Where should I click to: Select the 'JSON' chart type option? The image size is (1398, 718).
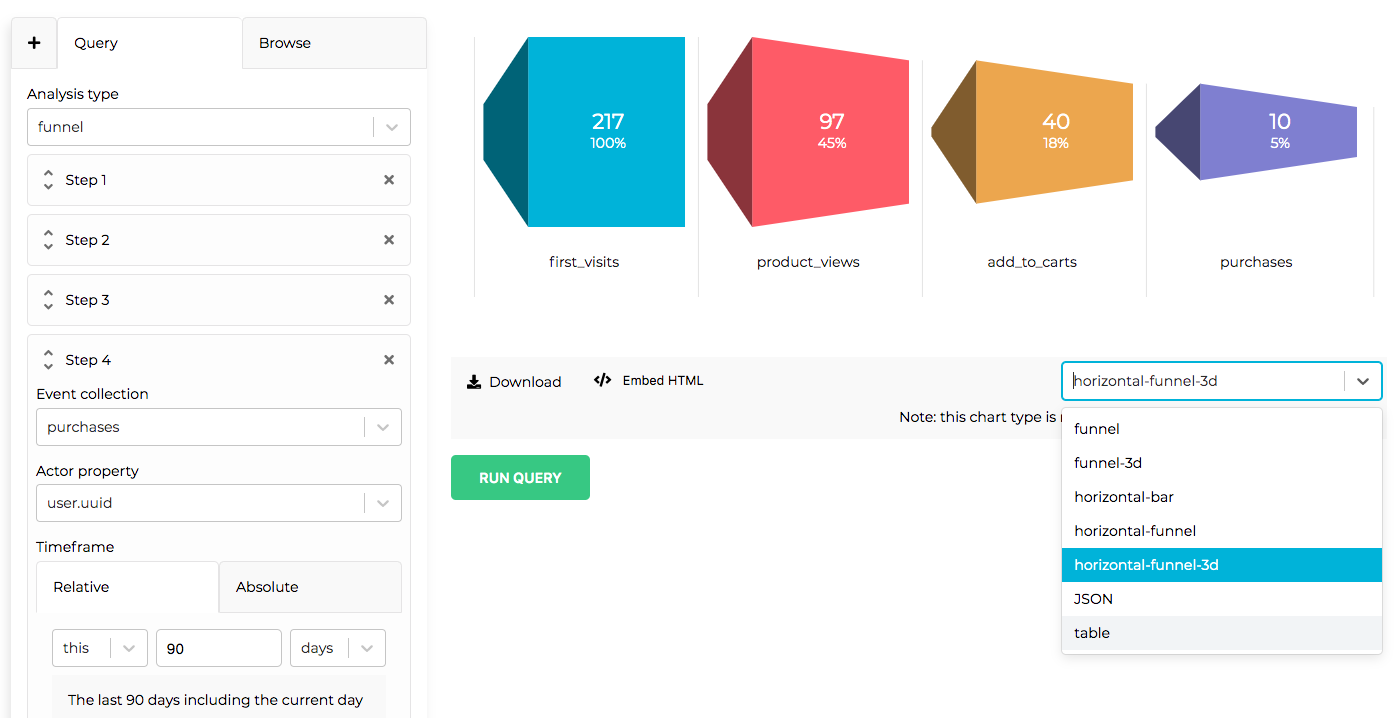[x=1093, y=598]
